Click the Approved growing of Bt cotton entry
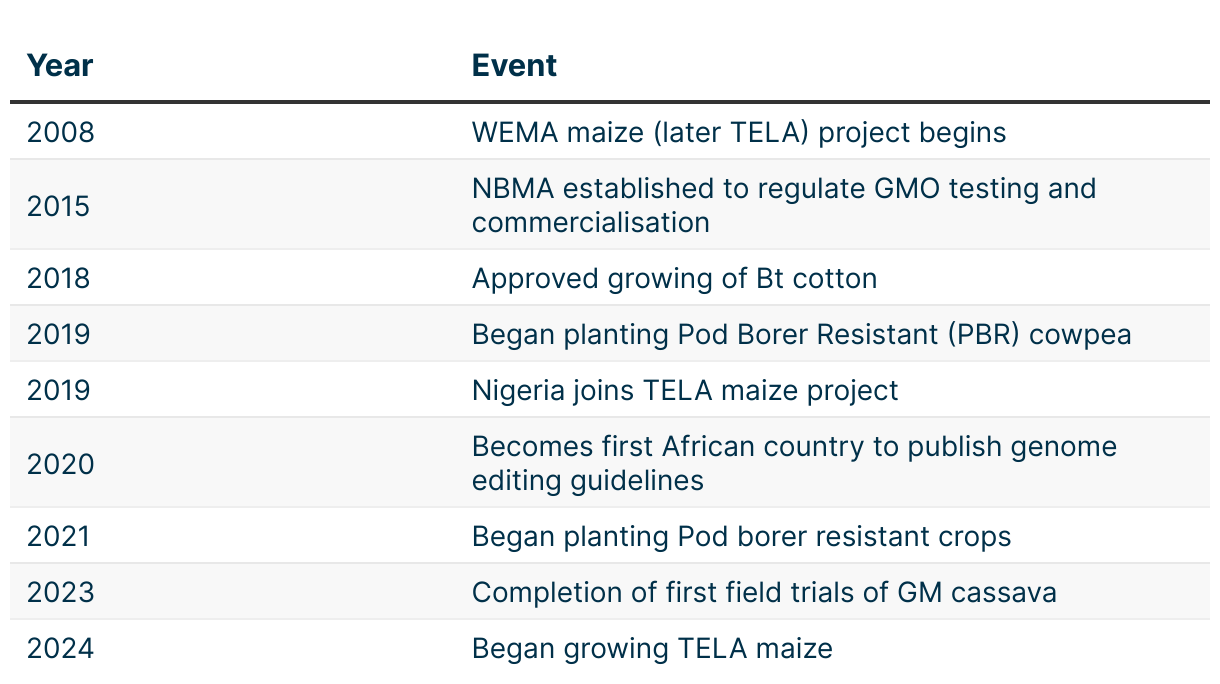 (674, 278)
